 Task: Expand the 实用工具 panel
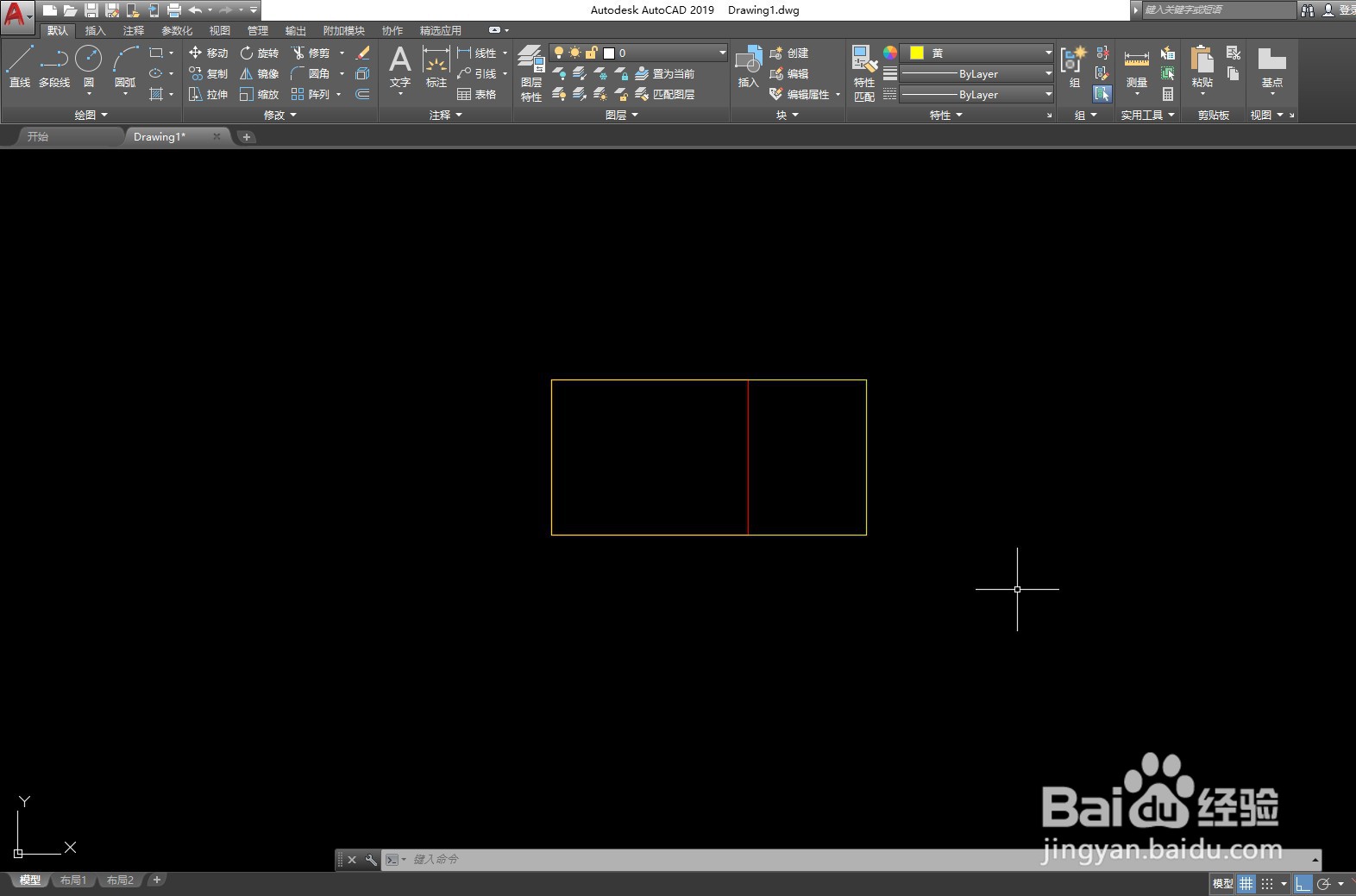[1148, 115]
